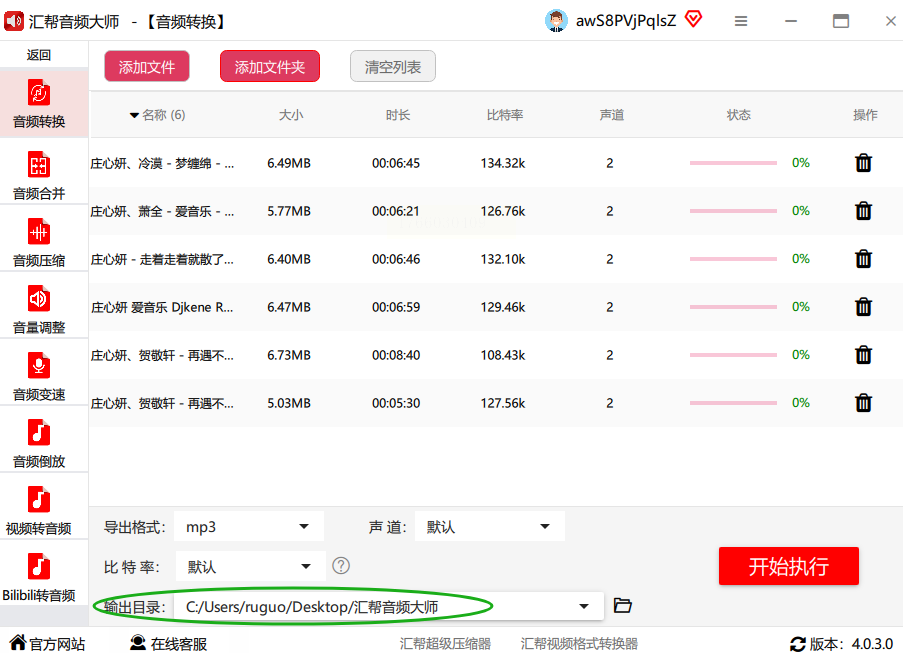Click the 添加文件夹 button
Viewport: 903px width, 653px height.
point(270,67)
